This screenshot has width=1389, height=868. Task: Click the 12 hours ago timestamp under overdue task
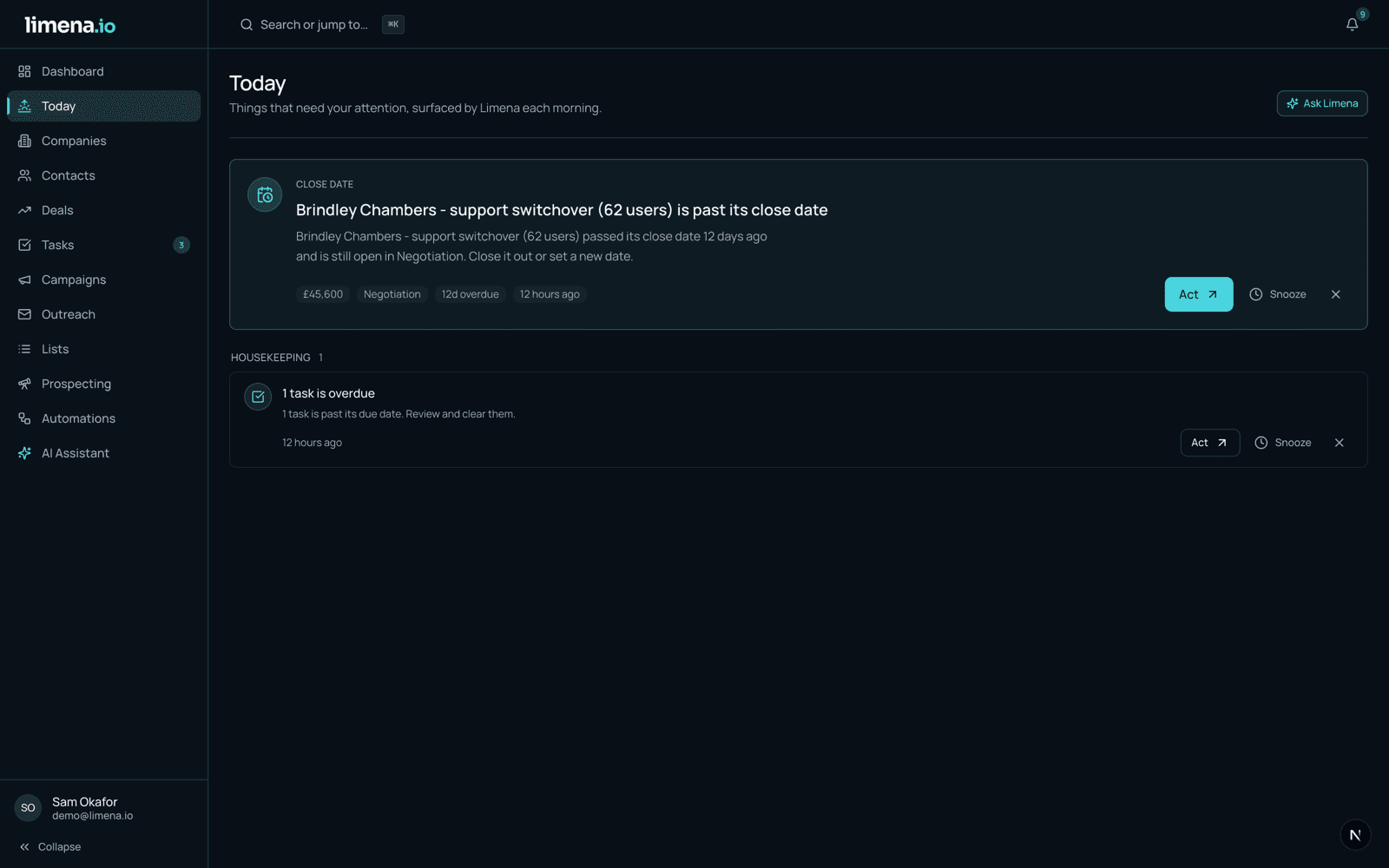(312, 443)
